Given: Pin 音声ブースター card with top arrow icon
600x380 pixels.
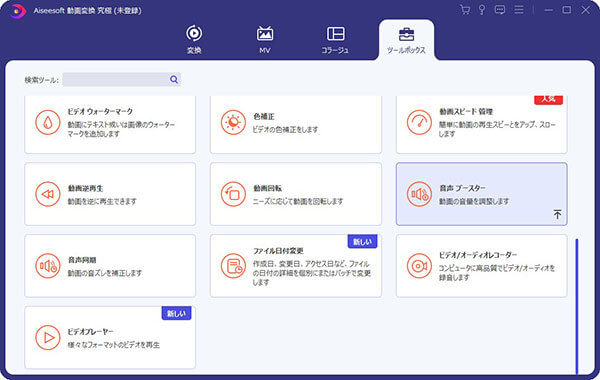Looking at the screenshot, I should 557,214.
